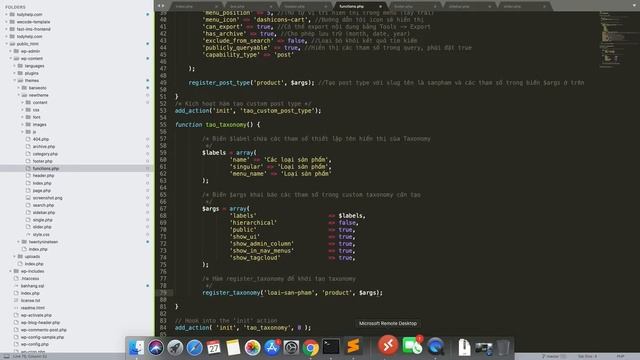Screen dimensions: 640x360
Task: Open QuickTime Player in dock
Action: pos(436,347)
